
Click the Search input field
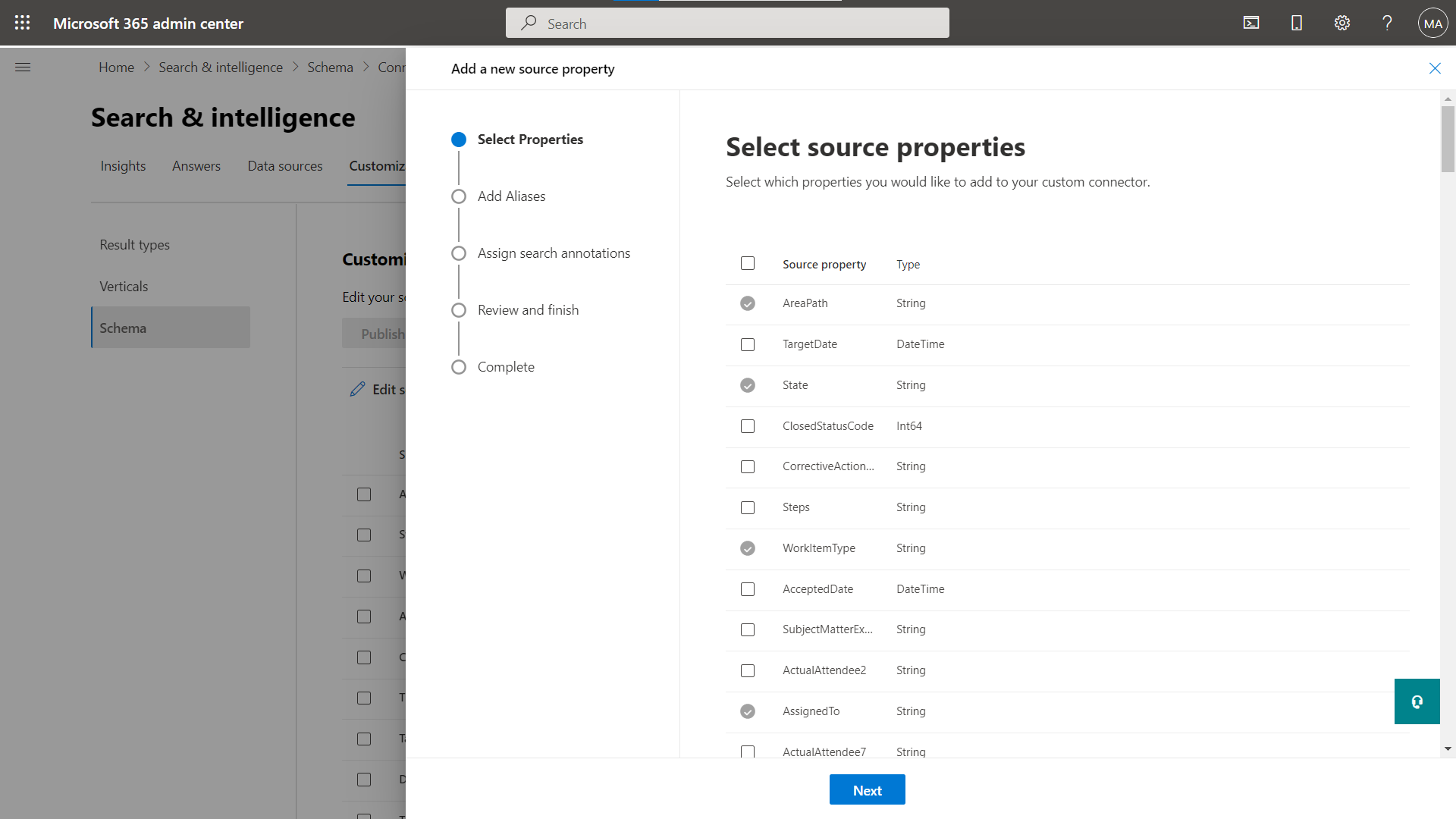pyautogui.click(x=727, y=22)
